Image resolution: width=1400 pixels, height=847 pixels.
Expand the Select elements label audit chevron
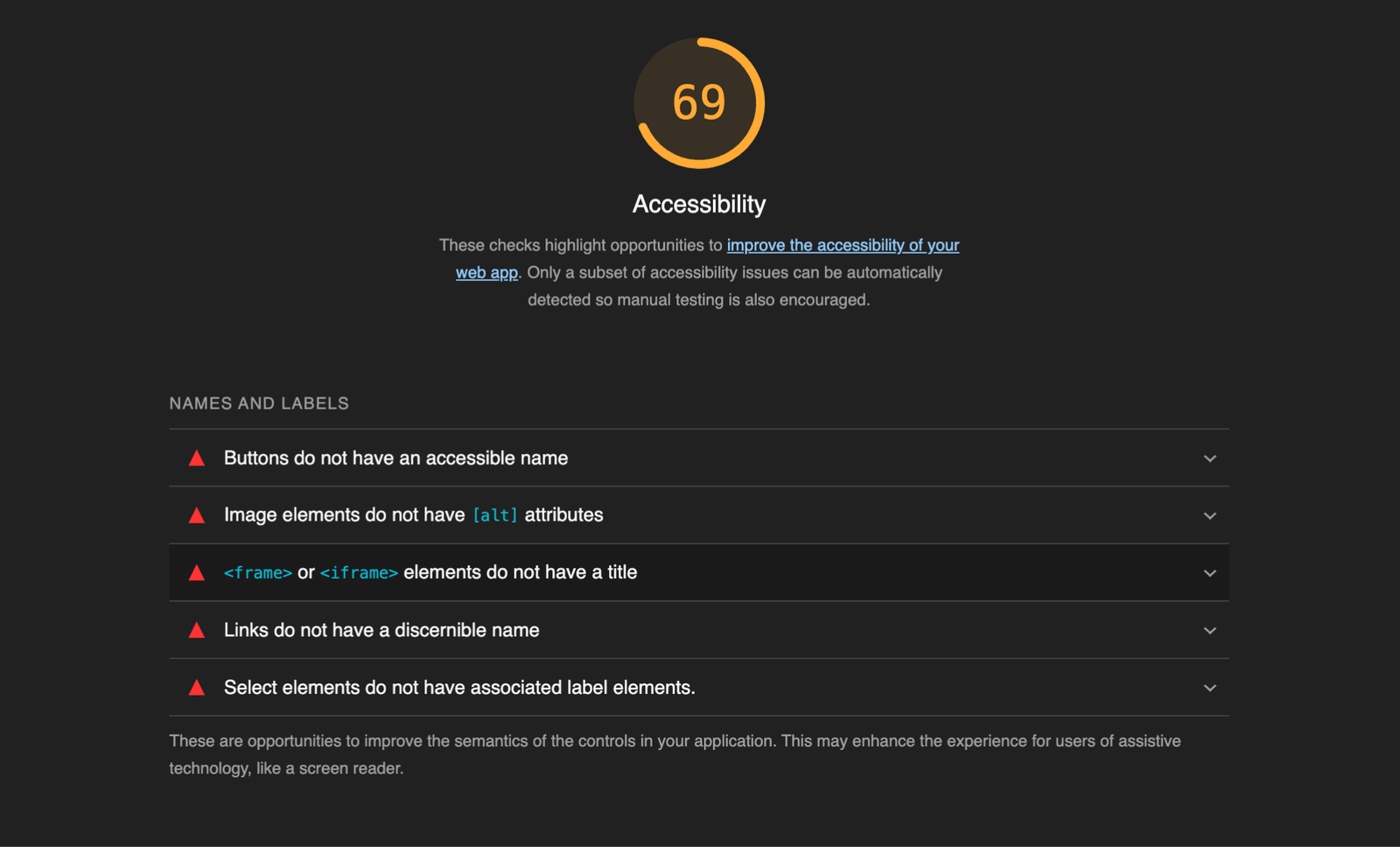pos(1209,688)
